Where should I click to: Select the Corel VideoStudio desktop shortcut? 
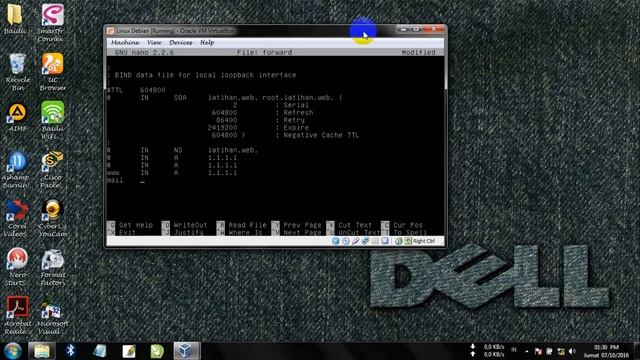pos(17,218)
